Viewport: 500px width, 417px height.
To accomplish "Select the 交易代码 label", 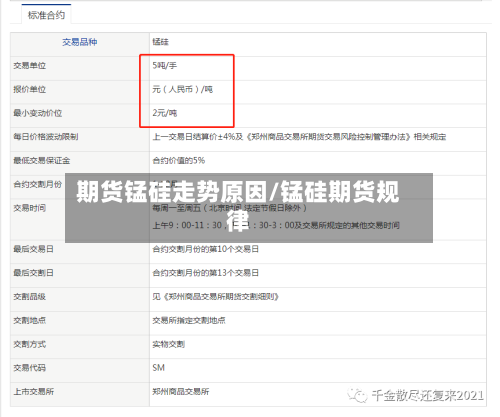I will coord(30,368).
